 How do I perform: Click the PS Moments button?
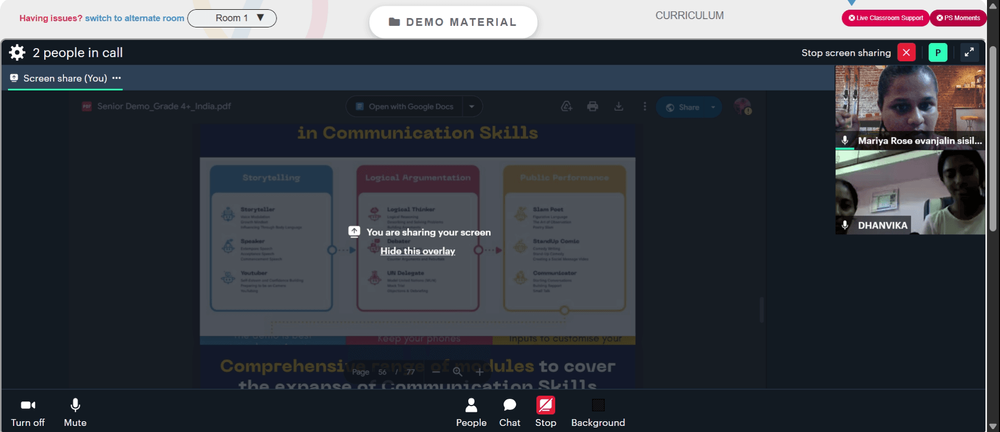click(958, 18)
